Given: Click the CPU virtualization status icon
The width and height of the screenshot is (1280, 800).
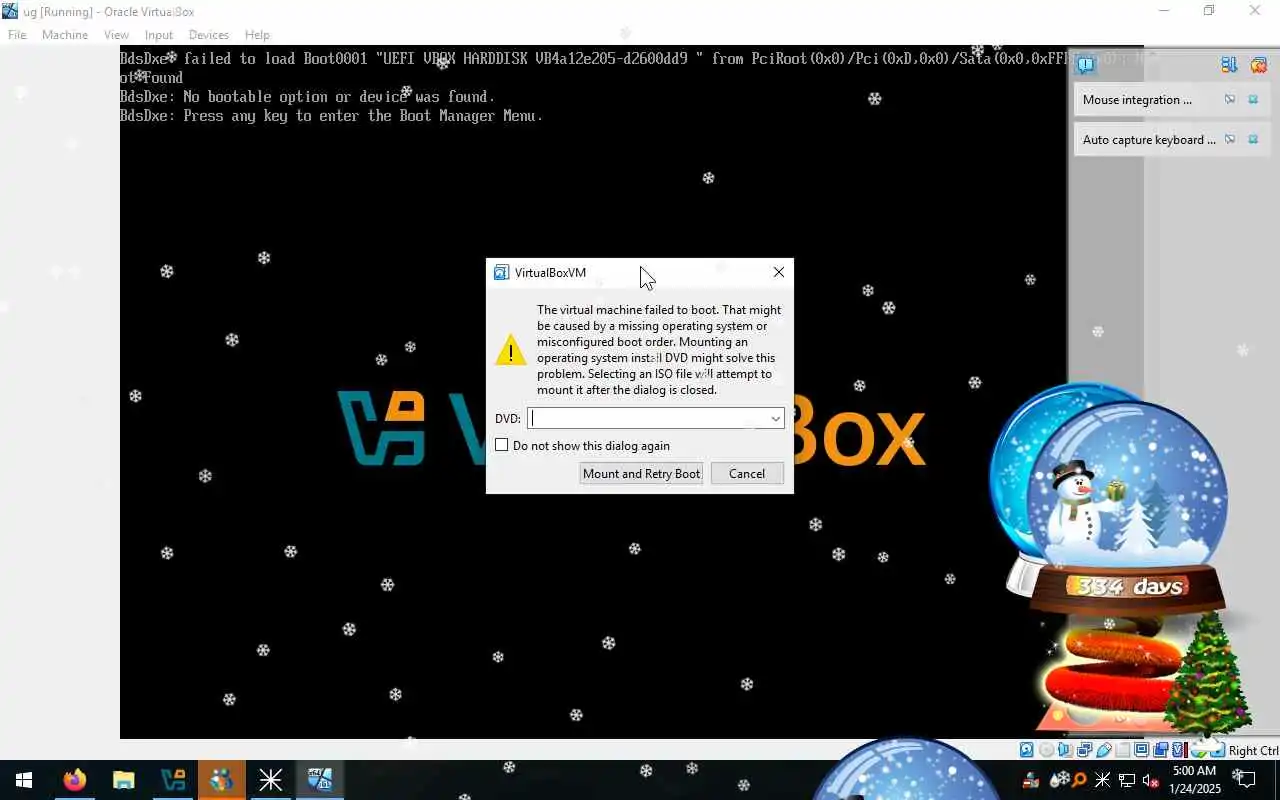Looking at the screenshot, I should (x=1180, y=750).
